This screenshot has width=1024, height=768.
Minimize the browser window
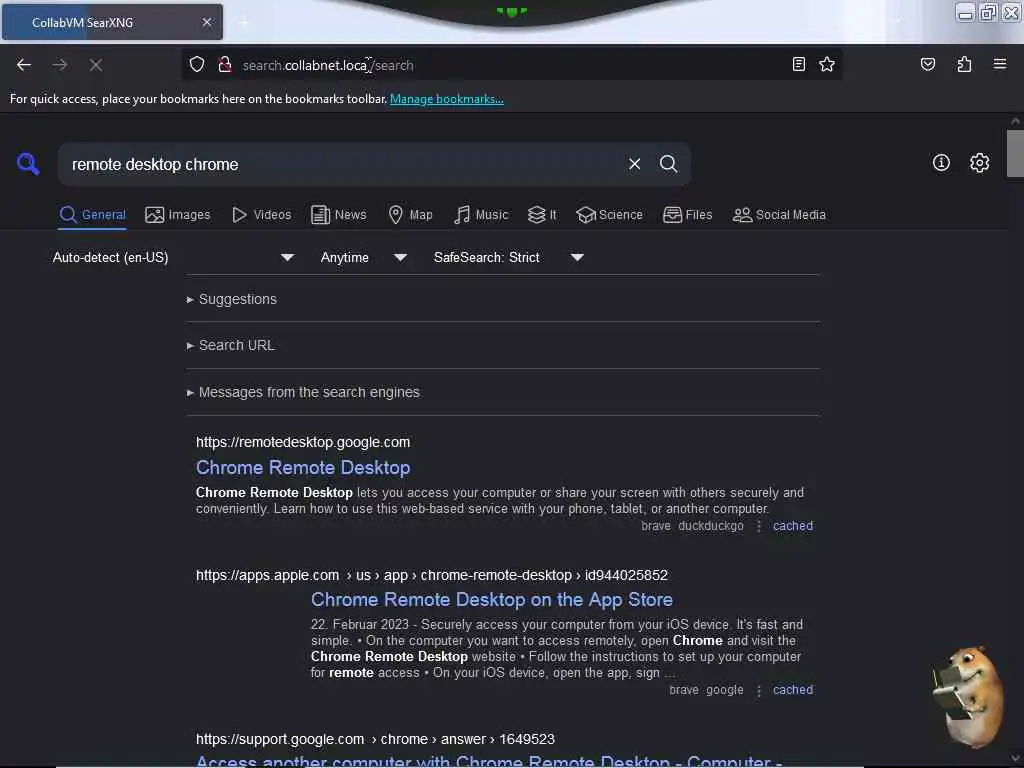point(965,12)
